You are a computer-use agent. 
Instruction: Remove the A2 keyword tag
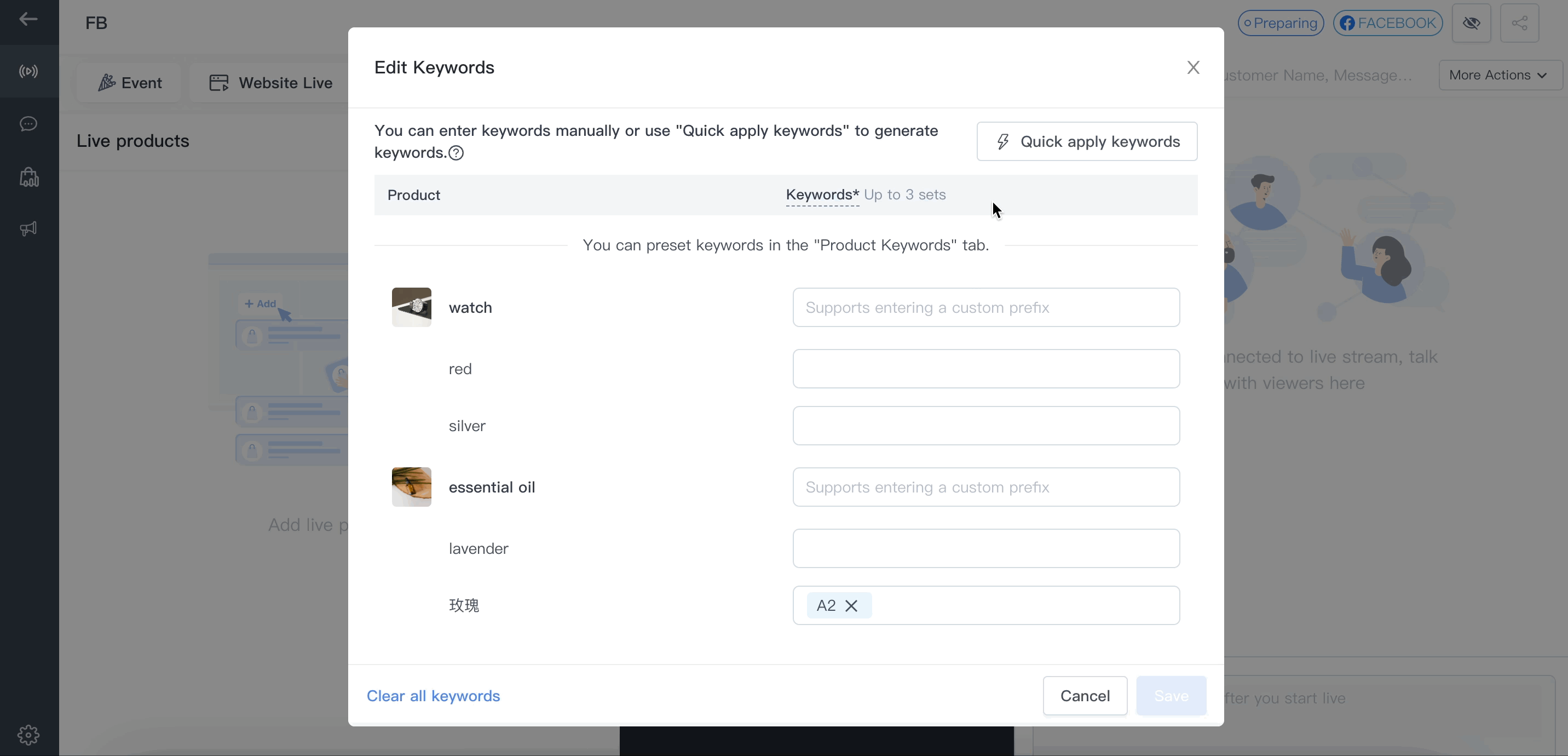(851, 605)
